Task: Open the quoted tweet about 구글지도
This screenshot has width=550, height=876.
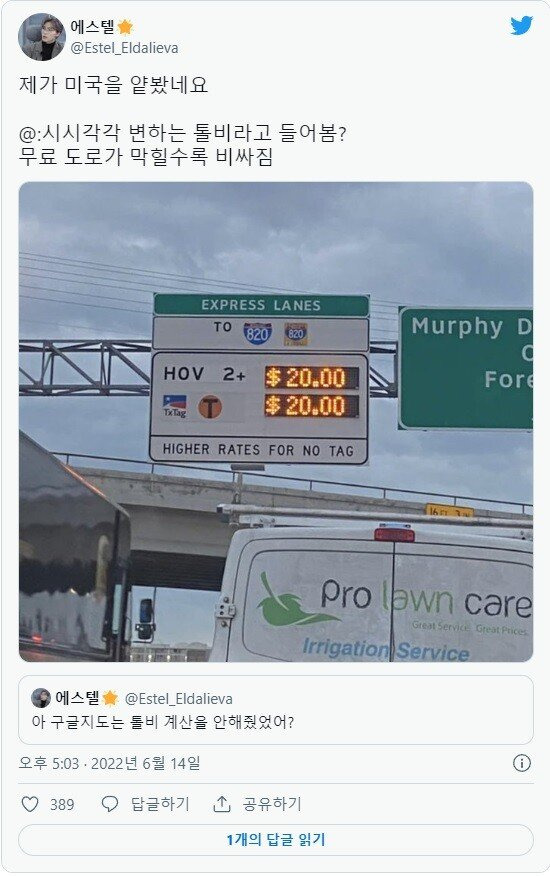Action: point(276,710)
